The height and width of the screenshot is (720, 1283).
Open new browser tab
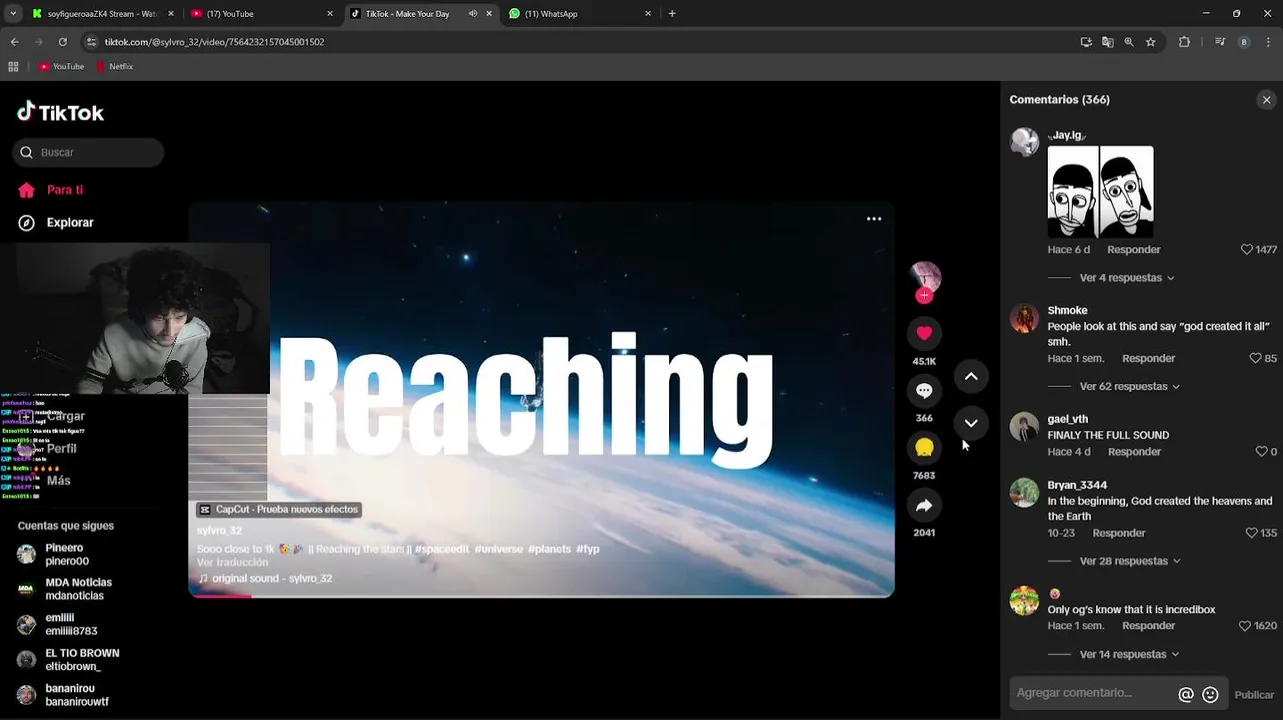672,14
